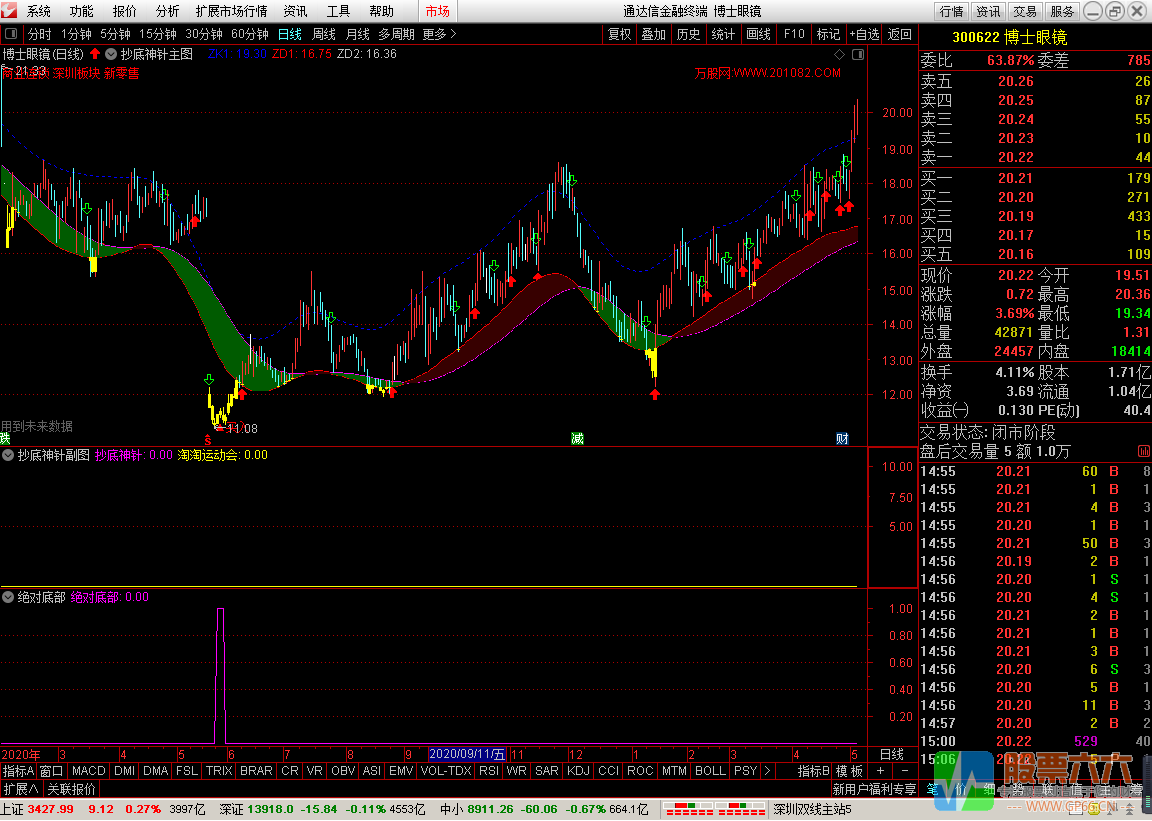1152x821 pixels.
Task: Click the 减 marker on the chart
Action: click(x=577, y=439)
